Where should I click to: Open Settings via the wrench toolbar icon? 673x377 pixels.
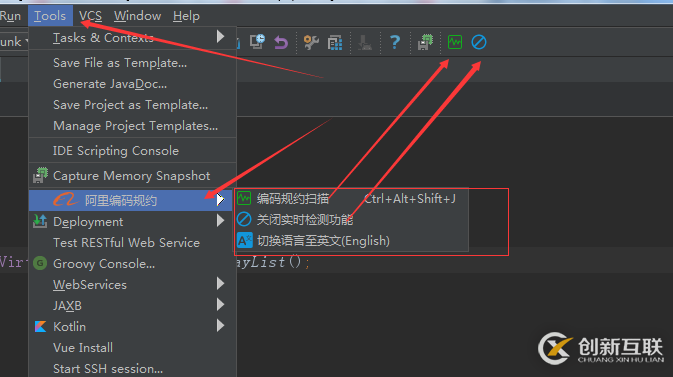pos(311,43)
